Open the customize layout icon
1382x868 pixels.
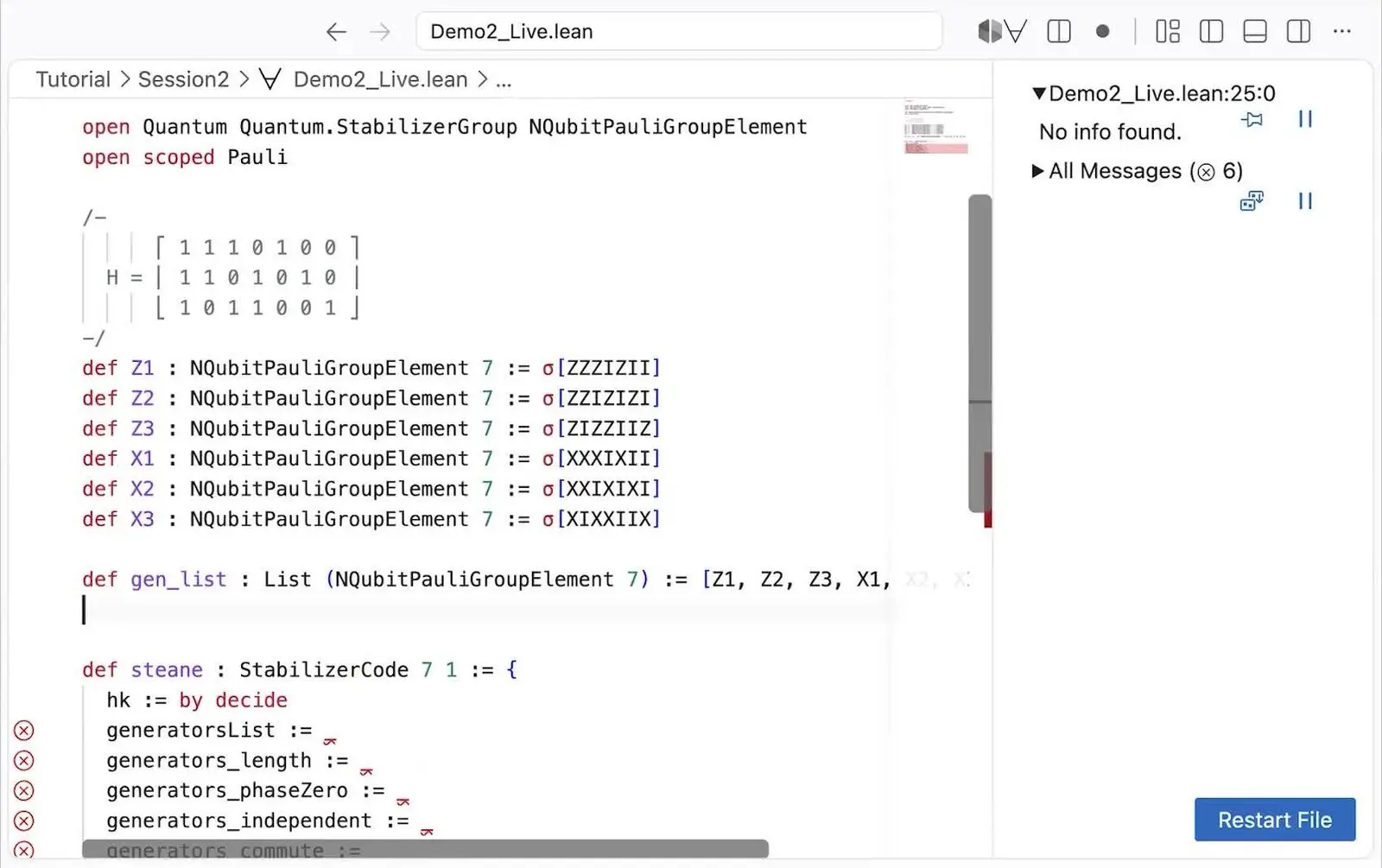click(1168, 32)
